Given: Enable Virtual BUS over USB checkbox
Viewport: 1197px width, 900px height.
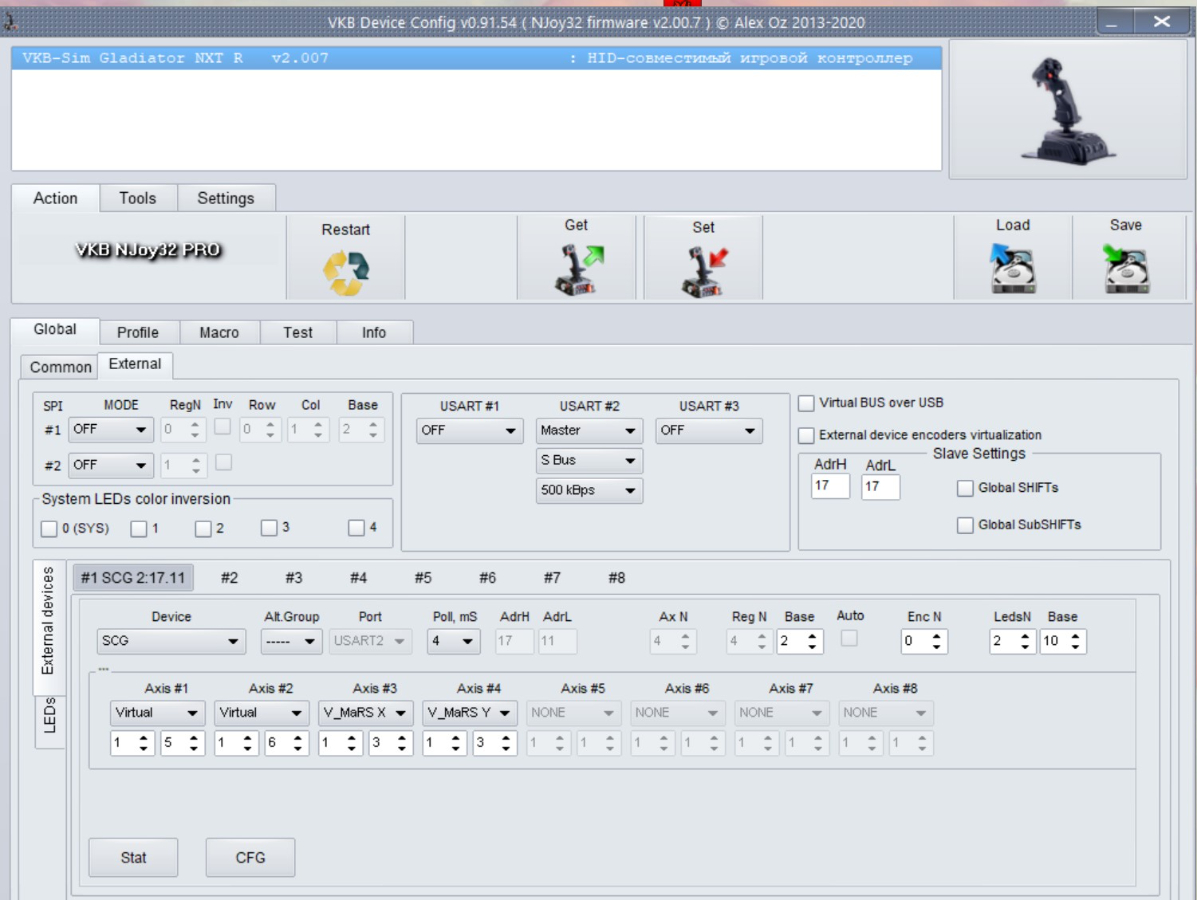Looking at the screenshot, I should [806, 403].
